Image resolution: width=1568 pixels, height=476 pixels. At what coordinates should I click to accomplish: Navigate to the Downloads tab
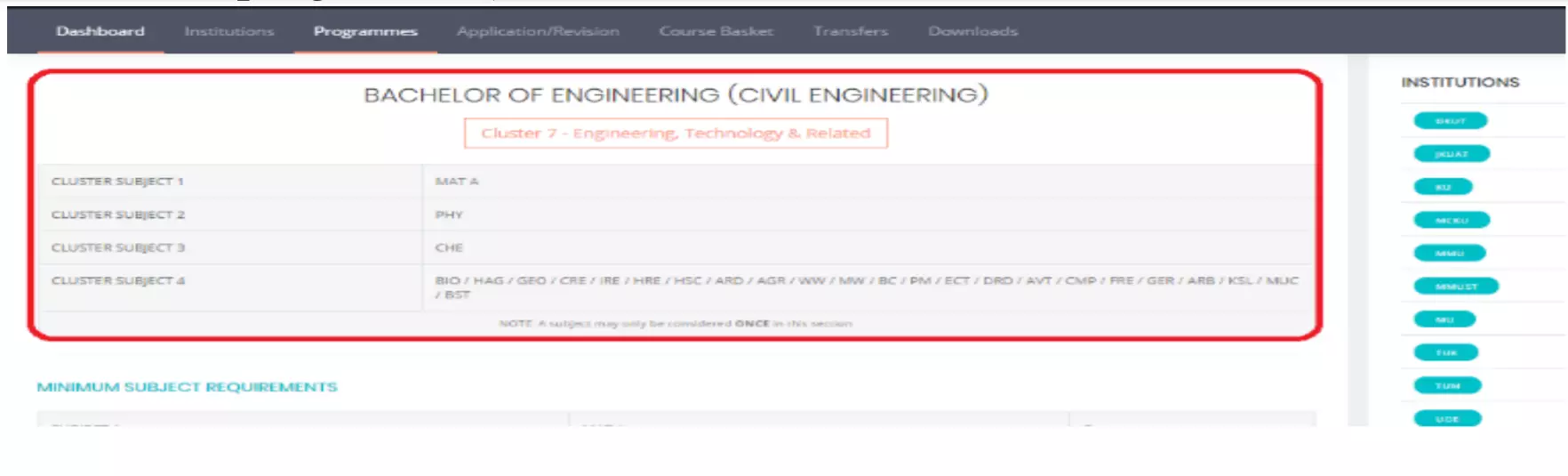click(x=972, y=31)
